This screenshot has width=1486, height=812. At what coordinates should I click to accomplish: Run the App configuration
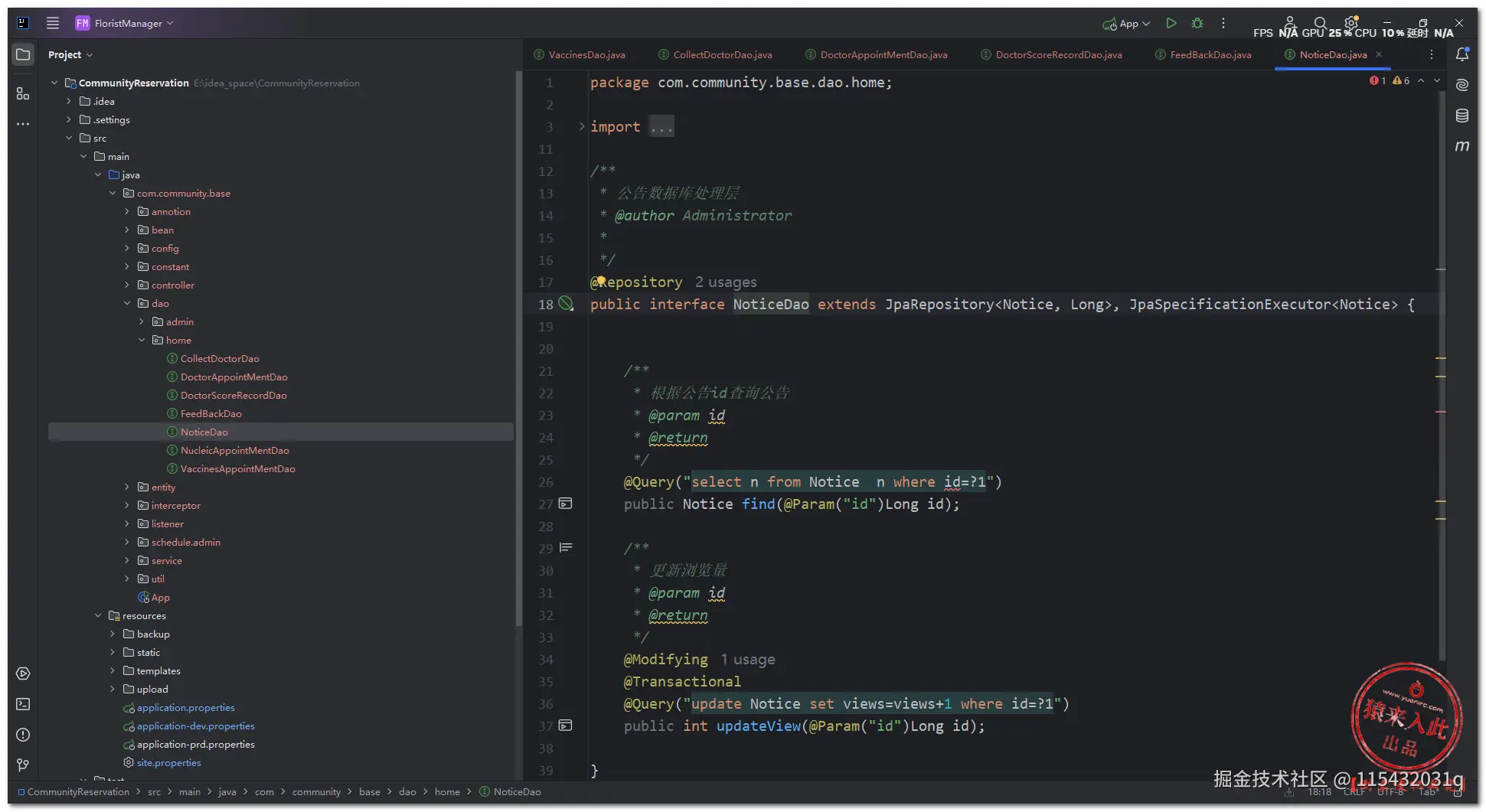pyautogui.click(x=1171, y=23)
